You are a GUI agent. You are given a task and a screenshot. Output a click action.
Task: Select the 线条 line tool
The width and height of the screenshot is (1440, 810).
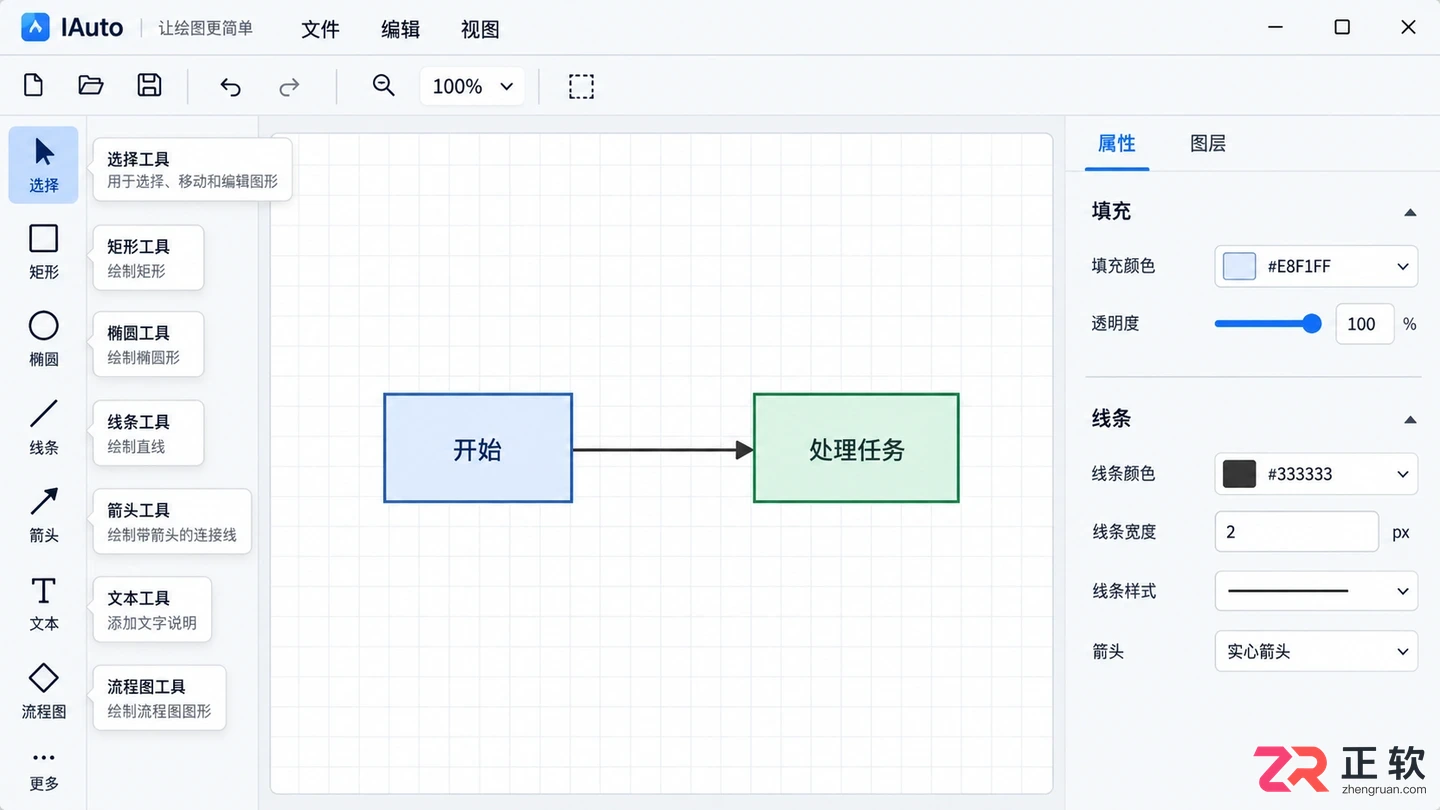pyautogui.click(x=44, y=427)
